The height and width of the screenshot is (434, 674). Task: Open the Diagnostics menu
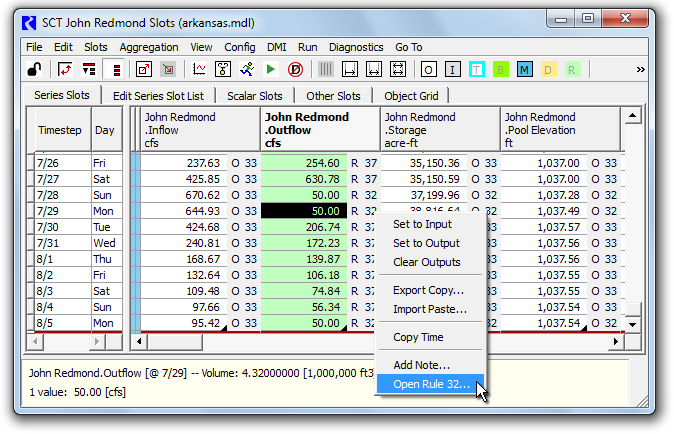(356, 47)
